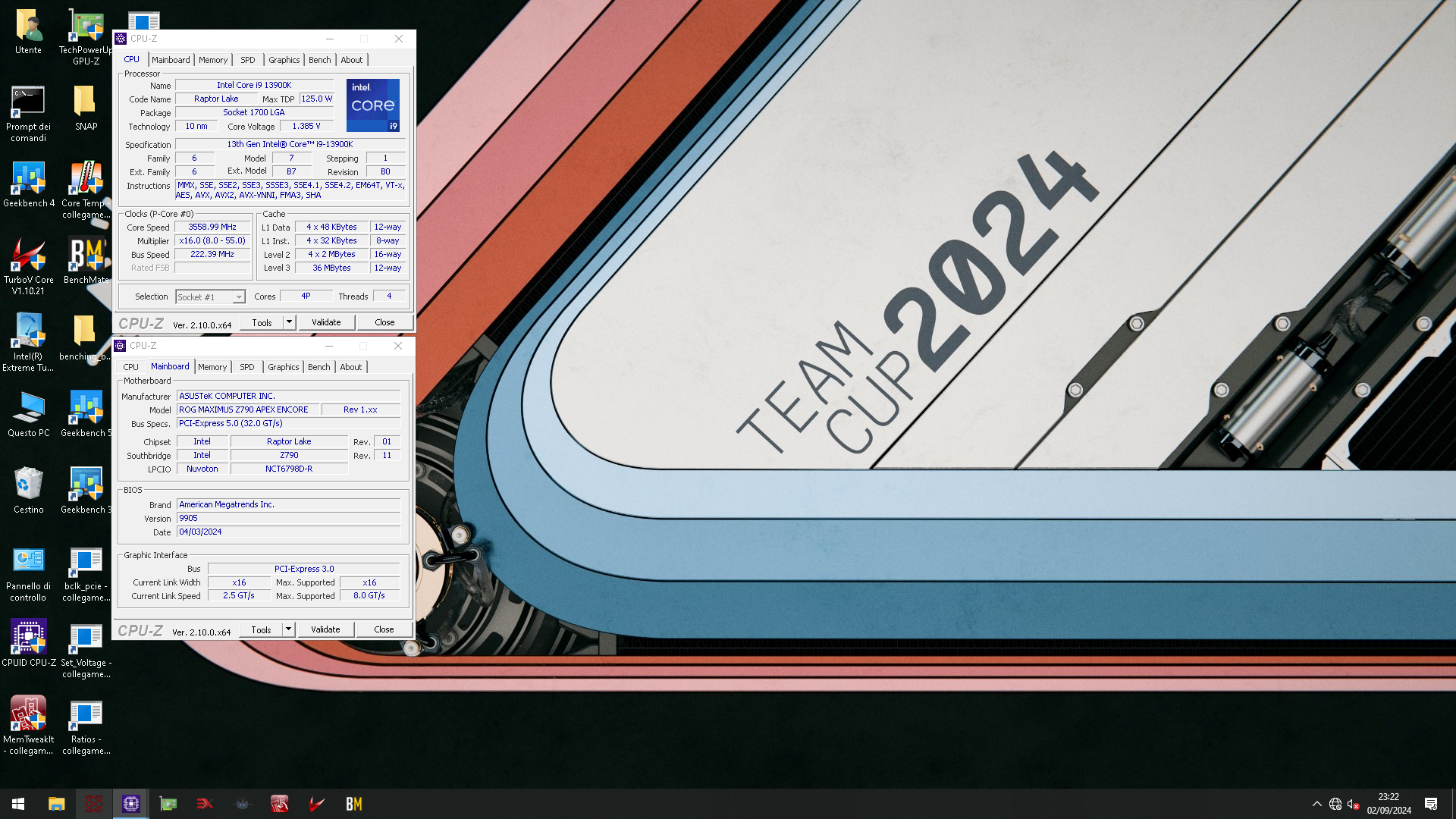Open Tools dropdown arrow in upper CPU-Z

289,322
